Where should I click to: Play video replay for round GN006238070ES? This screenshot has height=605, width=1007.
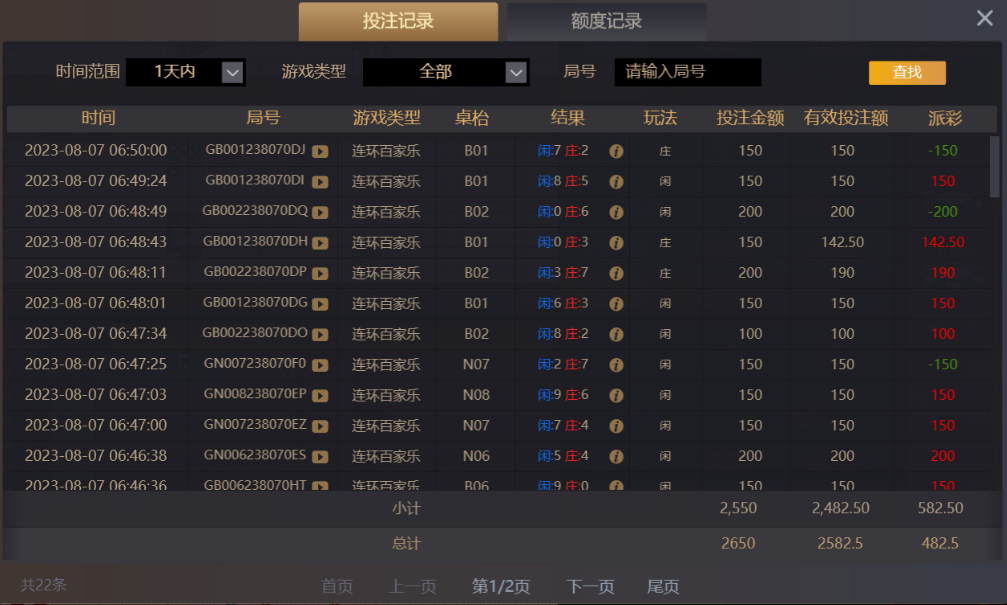coord(320,457)
